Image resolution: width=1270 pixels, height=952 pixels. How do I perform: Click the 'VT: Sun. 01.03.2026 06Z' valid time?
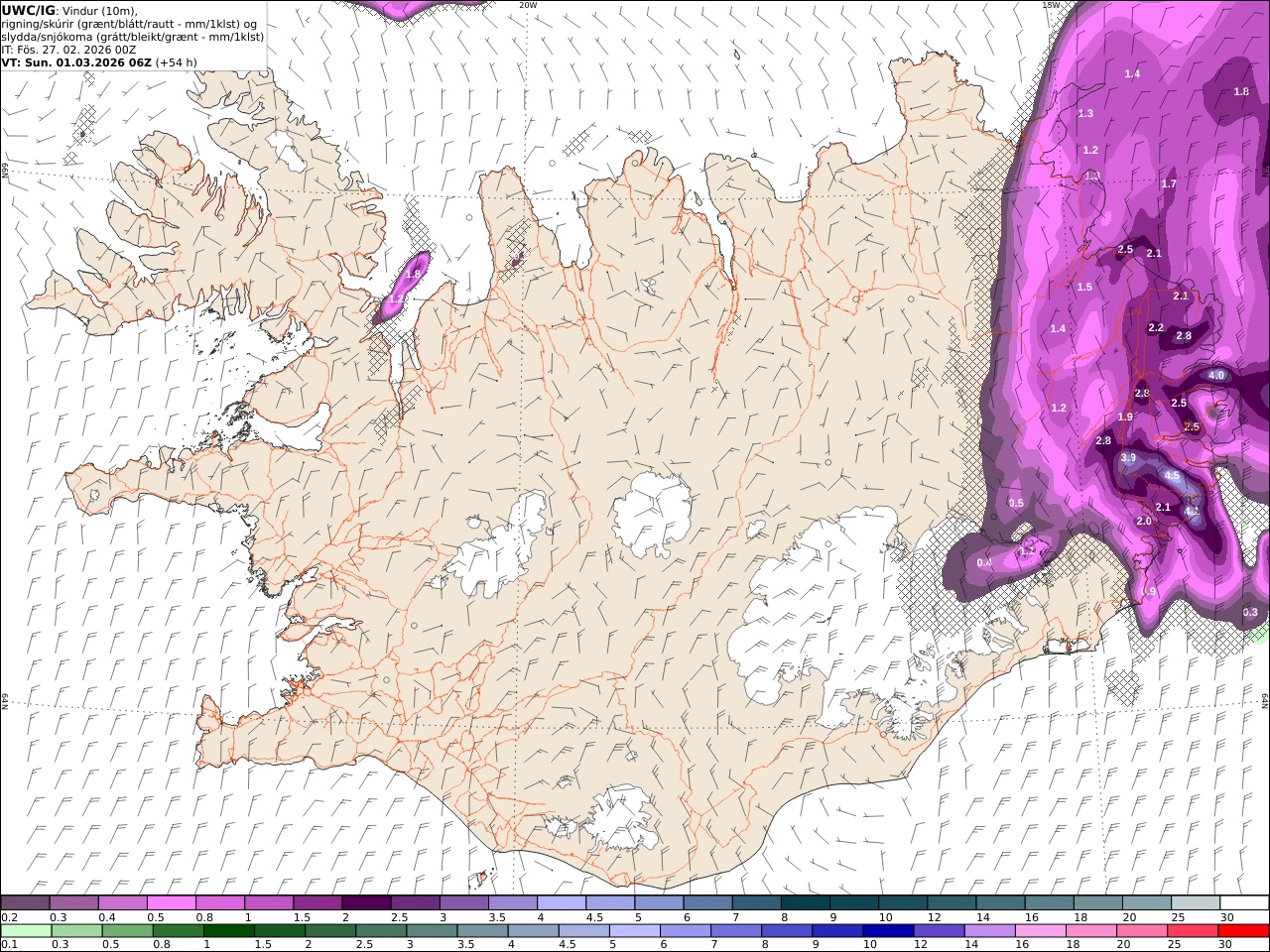tap(76, 62)
